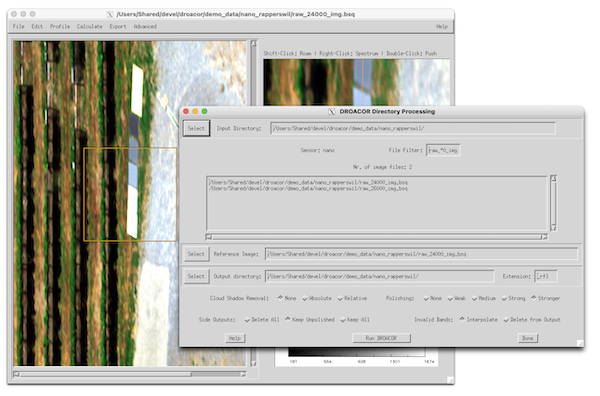Click main image scroll-down arrow
Viewport: 600px width, 396px height.
pyautogui.click(x=254, y=363)
